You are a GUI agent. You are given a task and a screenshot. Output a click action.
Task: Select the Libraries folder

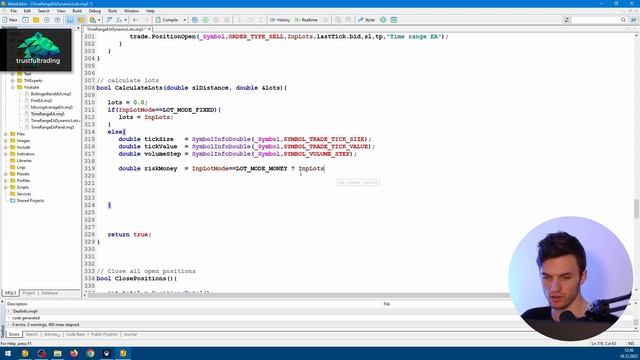pyautogui.click(x=24, y=161)
